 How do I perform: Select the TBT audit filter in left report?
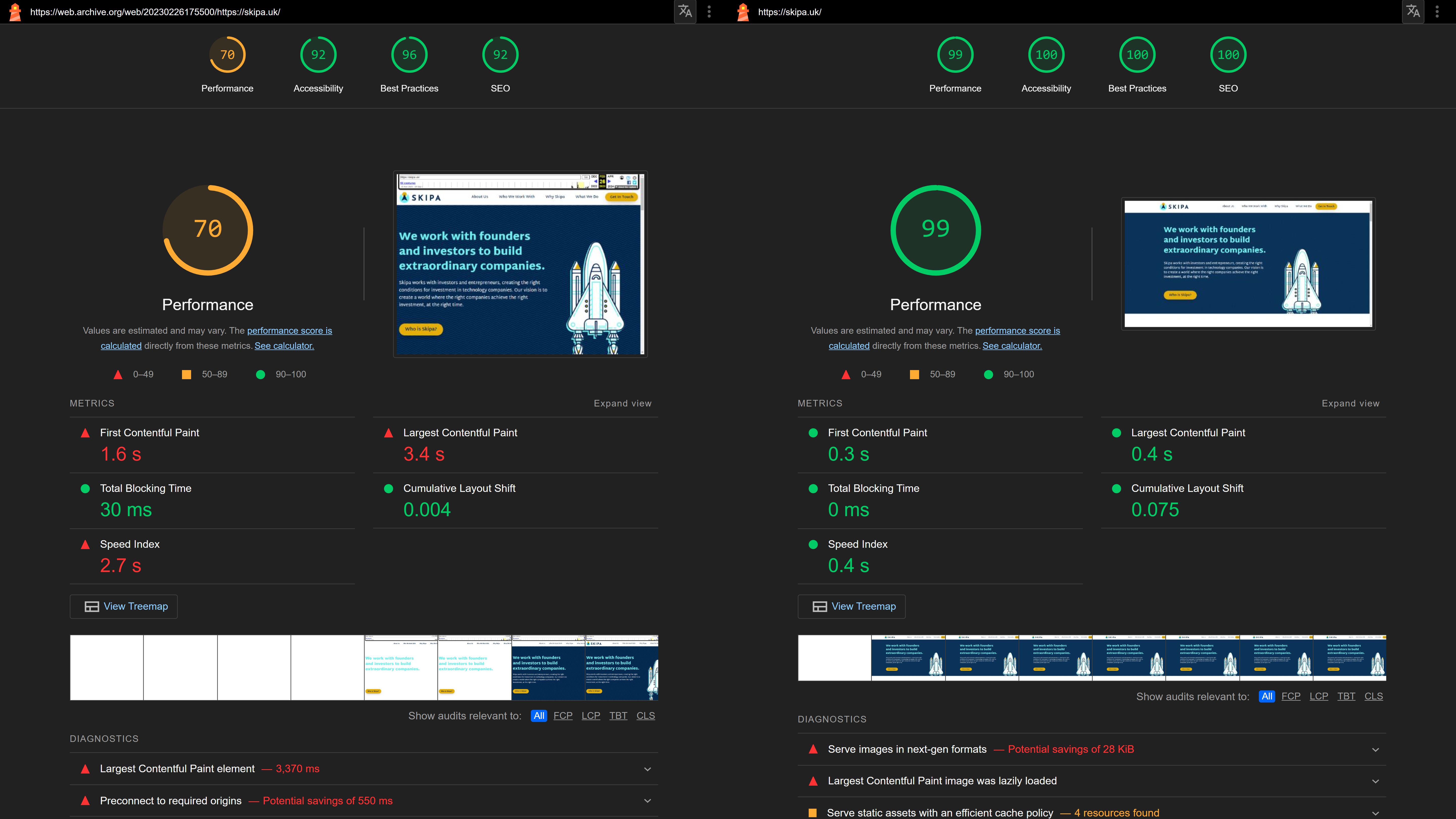[x=618, y=716]
